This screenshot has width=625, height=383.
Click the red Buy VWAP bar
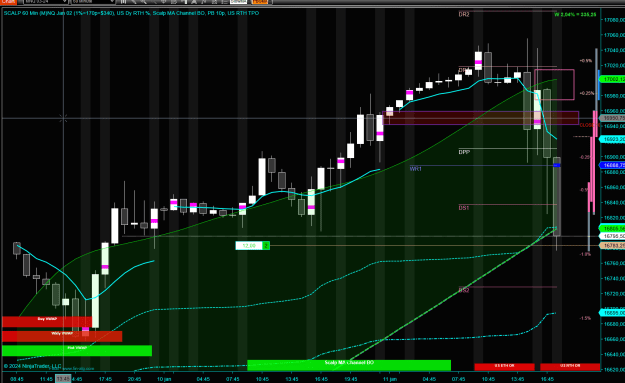[47, 322]
